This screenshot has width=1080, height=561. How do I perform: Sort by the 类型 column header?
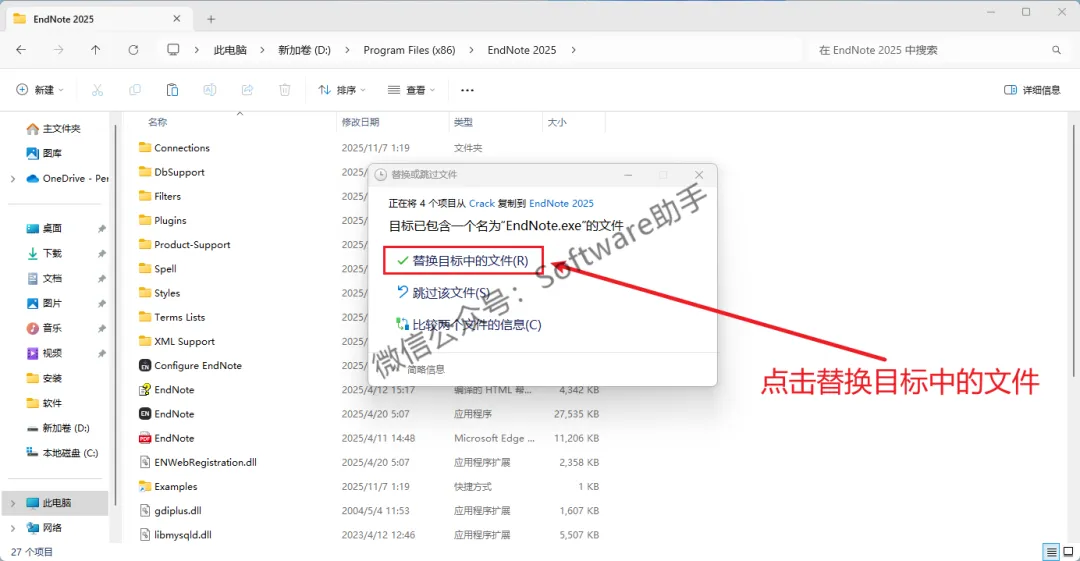point(463,122)
